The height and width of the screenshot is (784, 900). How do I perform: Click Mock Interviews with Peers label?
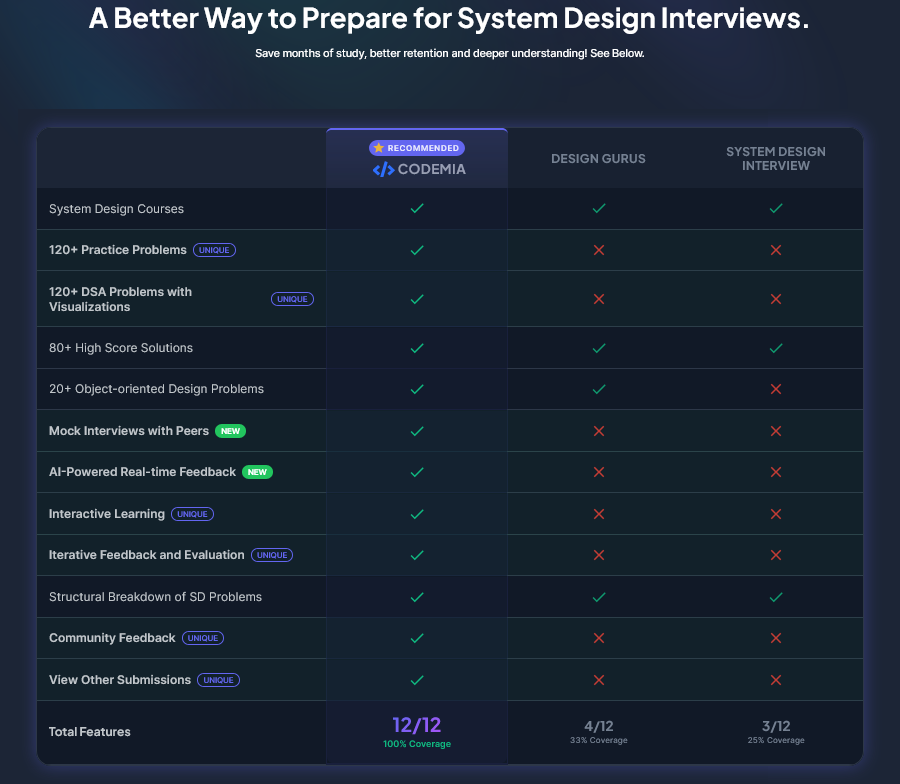click(129, 431)
